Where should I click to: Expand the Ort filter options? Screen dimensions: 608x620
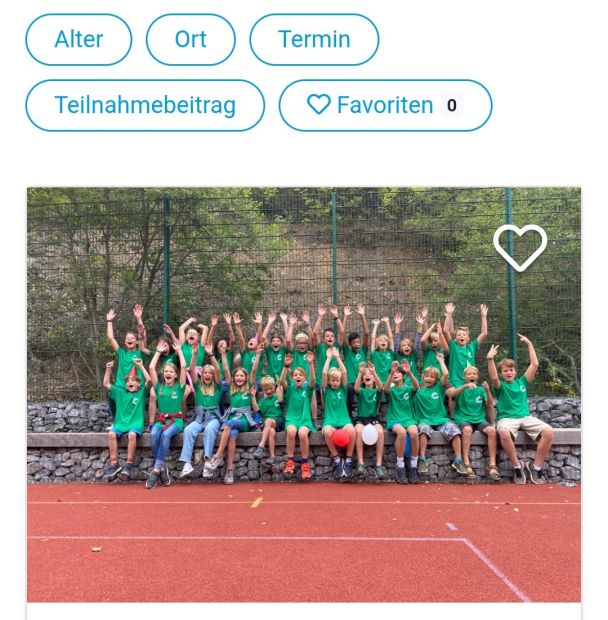tap(191, 40)
